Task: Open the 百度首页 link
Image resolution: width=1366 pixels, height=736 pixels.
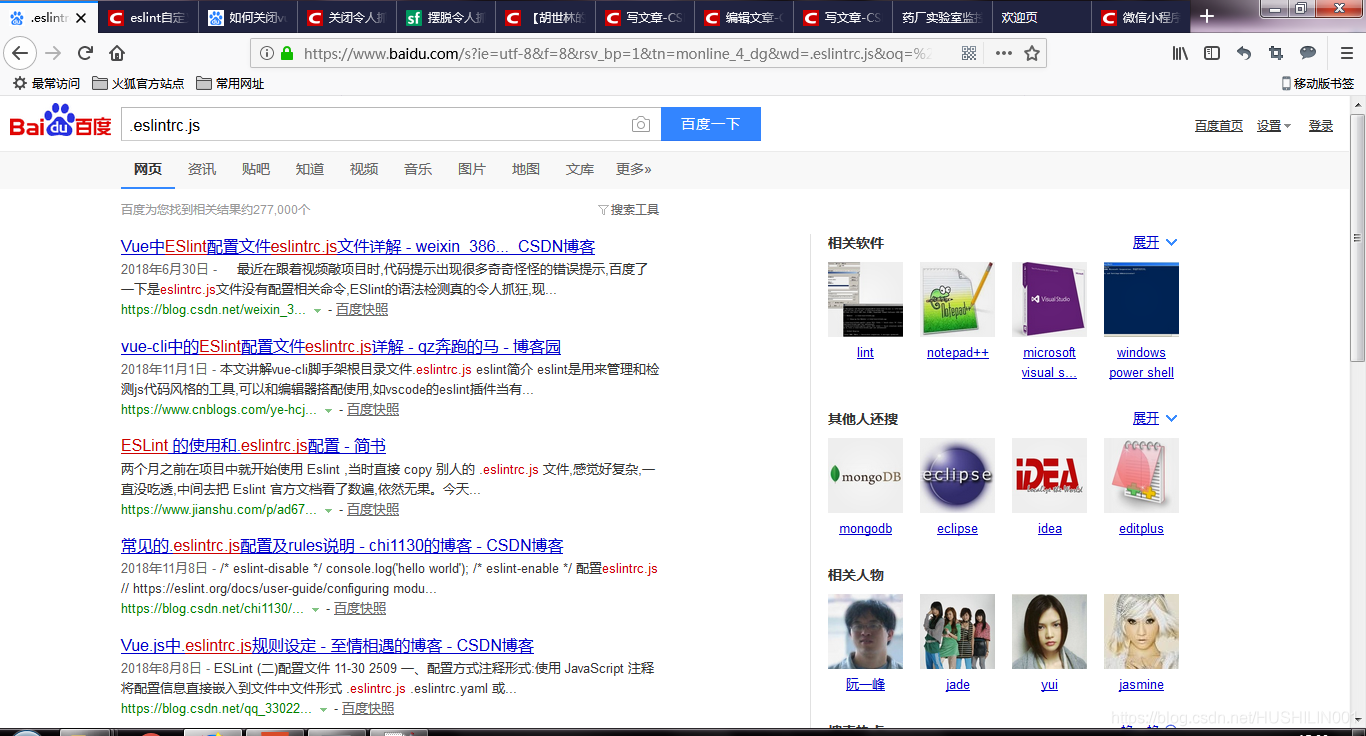Action: coord(1219,125)
